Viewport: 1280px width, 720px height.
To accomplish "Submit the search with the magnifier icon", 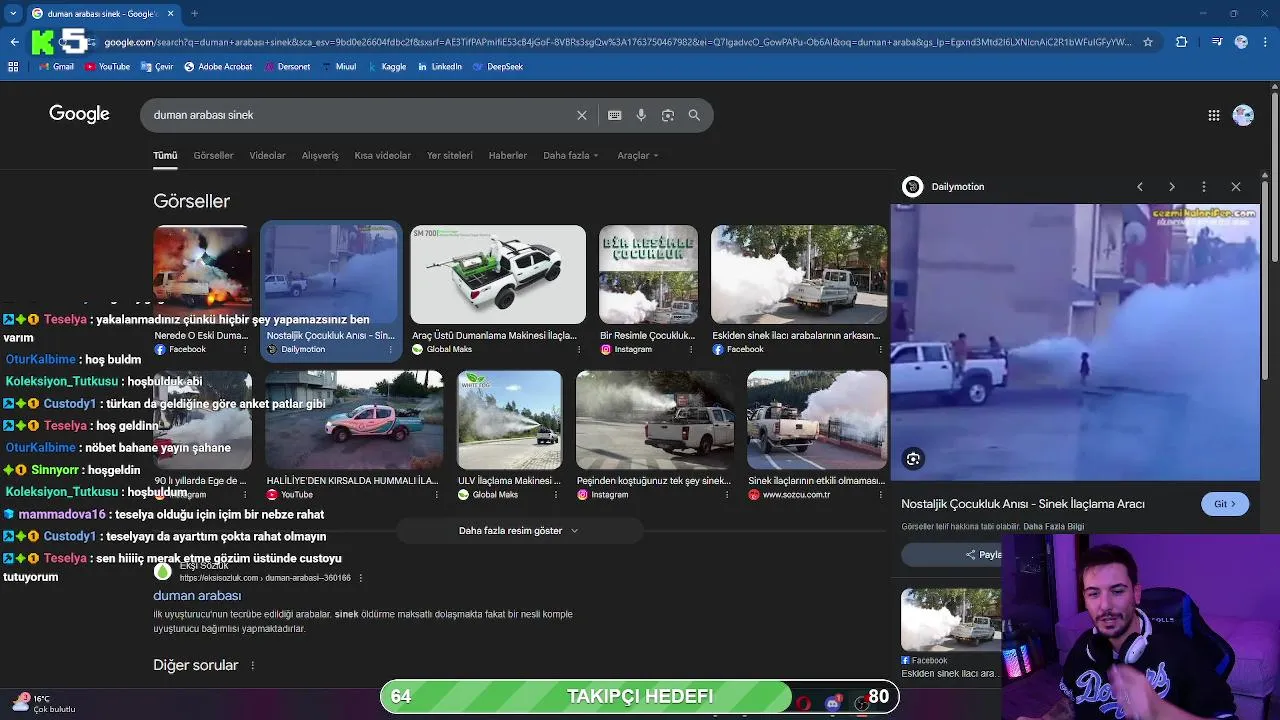I will point(694,115).
